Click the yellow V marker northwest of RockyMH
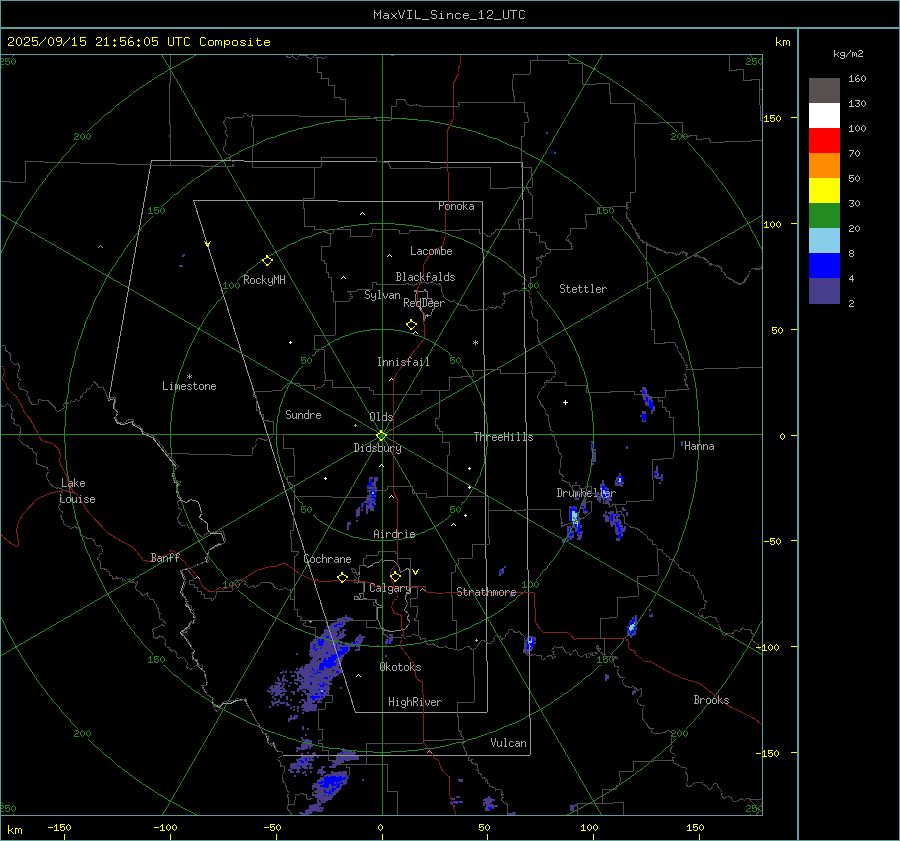The image size is (900, 841). pos(208,244)
